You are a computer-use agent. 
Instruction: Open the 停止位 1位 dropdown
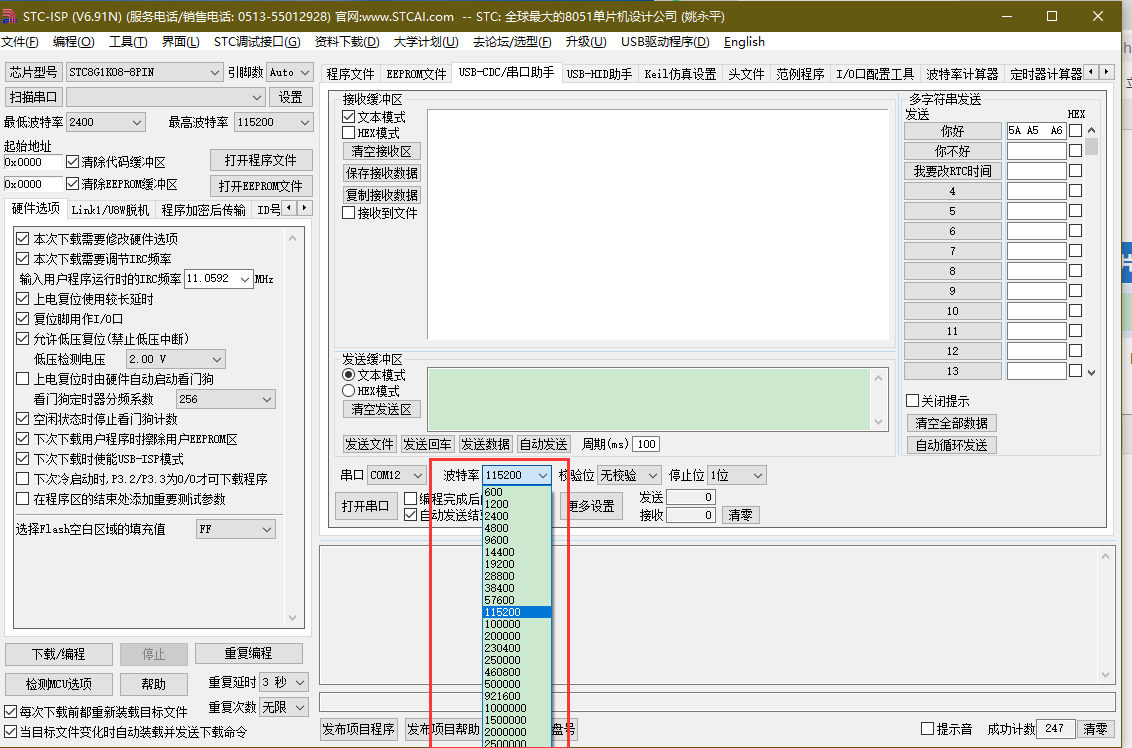coord(736,475)
